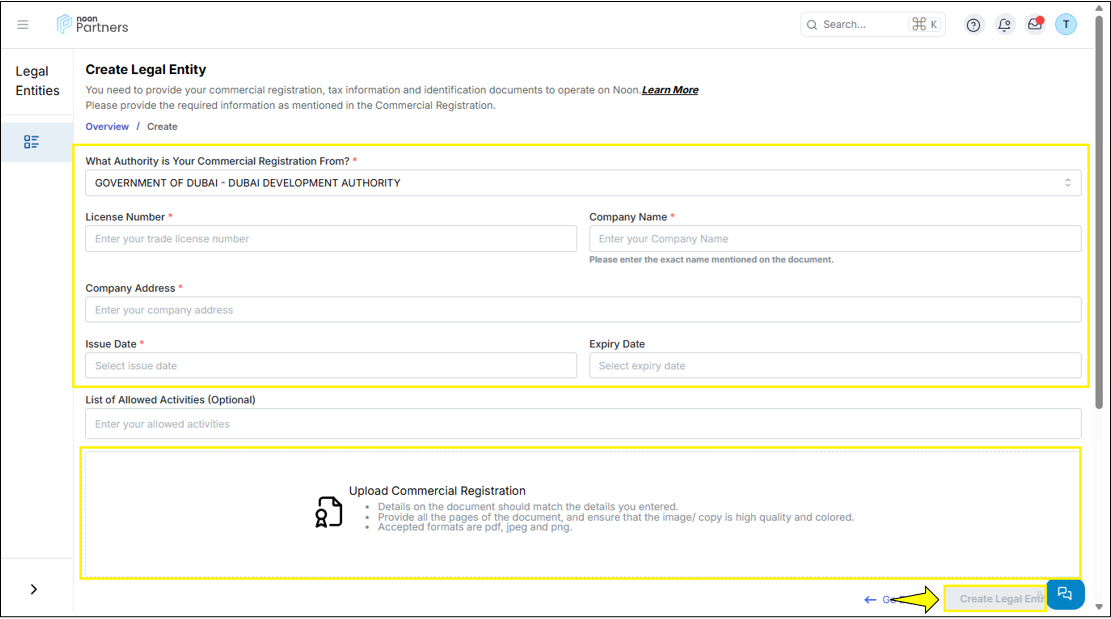Viewport: 1111px width, 619px height.
Task: Open the inbox messages icon
Action: pyautogui.click(x=1035, y=25)
